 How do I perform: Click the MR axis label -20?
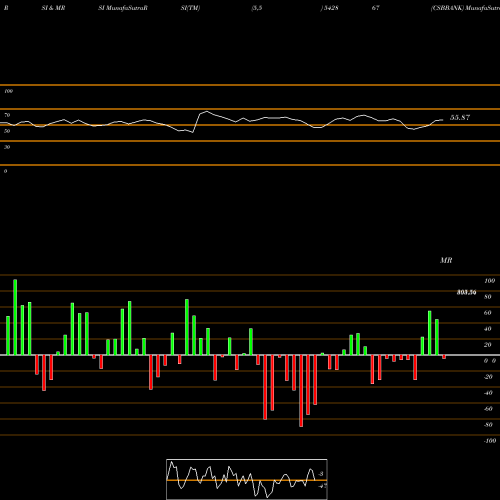(x=488, y=377)
